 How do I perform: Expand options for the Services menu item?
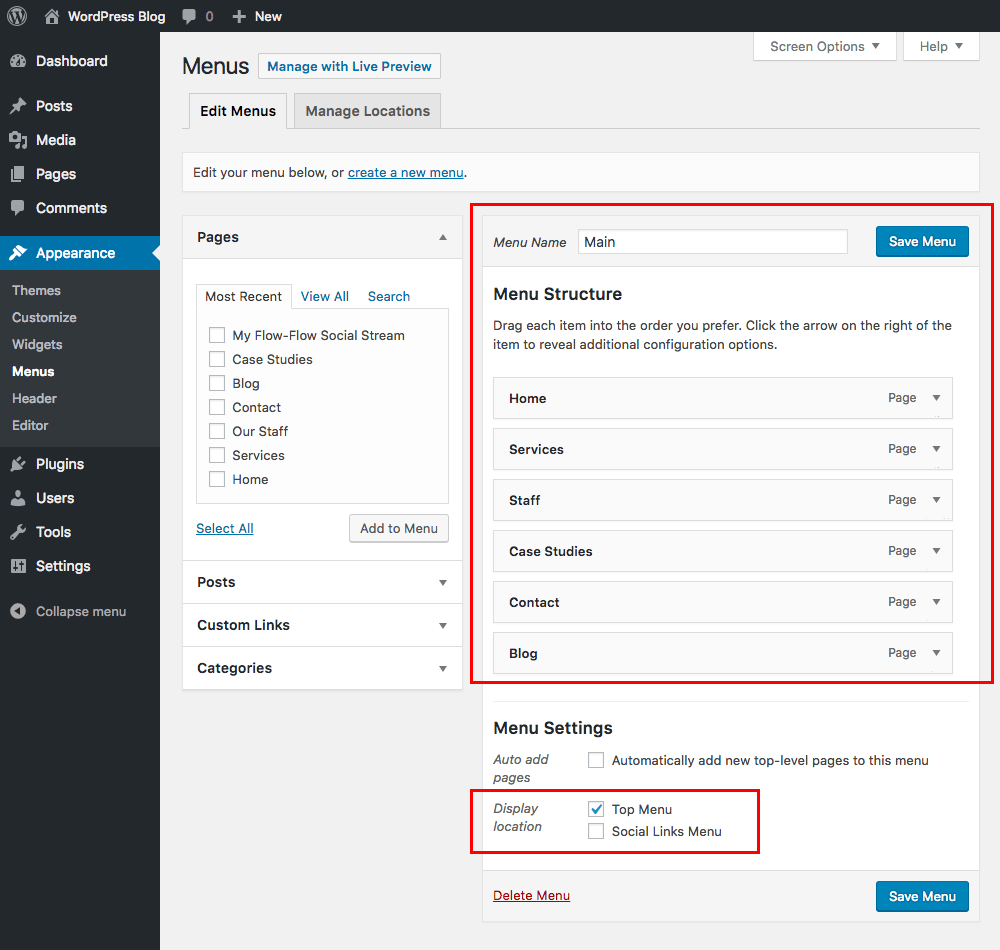[938, 449]
